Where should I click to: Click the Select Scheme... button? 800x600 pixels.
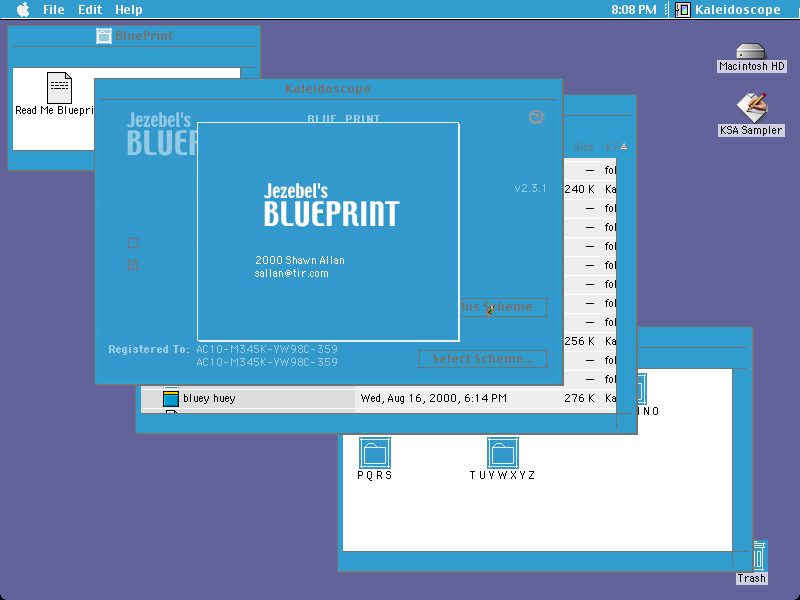(483, 359)
